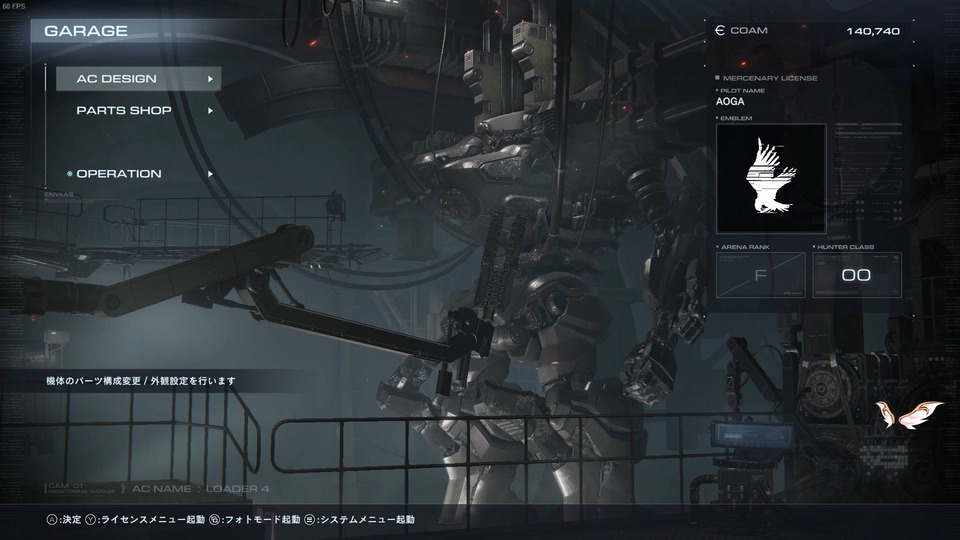Click the COAM currency symbol icon
Screen dimensions: 960x540
pos(720,31)
